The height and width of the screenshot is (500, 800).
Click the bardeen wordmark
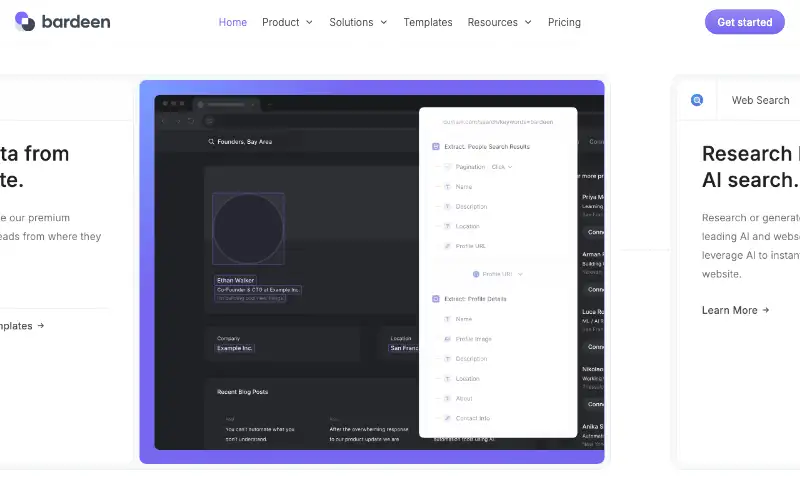click(x=76, y=22)
